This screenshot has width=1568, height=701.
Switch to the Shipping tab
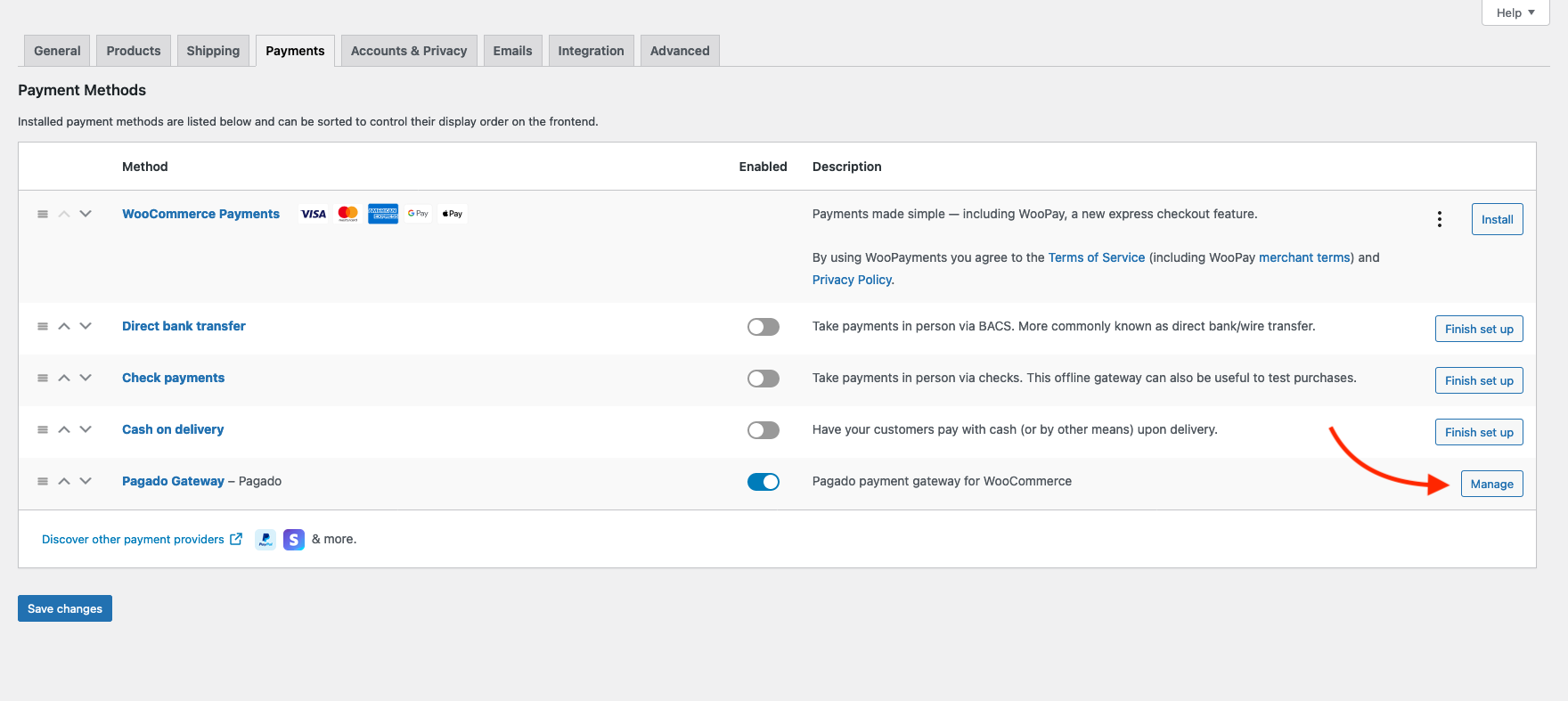point(213,51)
